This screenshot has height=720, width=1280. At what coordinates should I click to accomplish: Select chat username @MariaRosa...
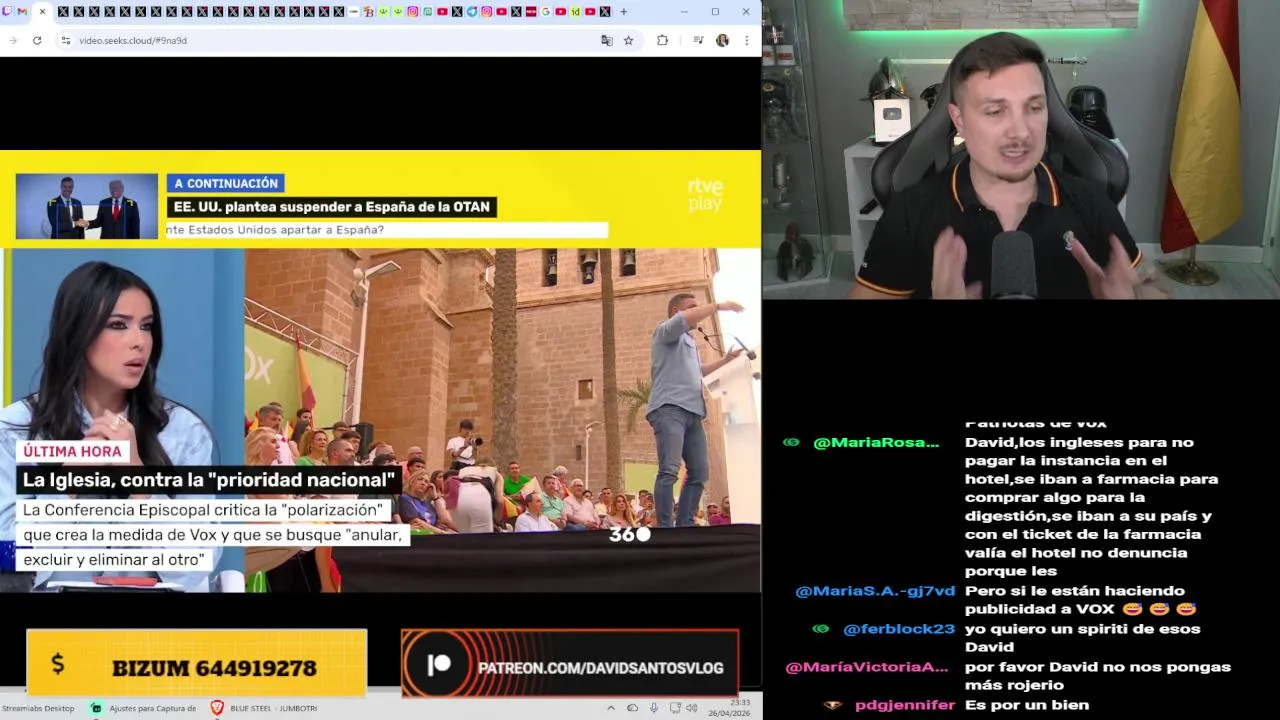click(x=876, y=442)
